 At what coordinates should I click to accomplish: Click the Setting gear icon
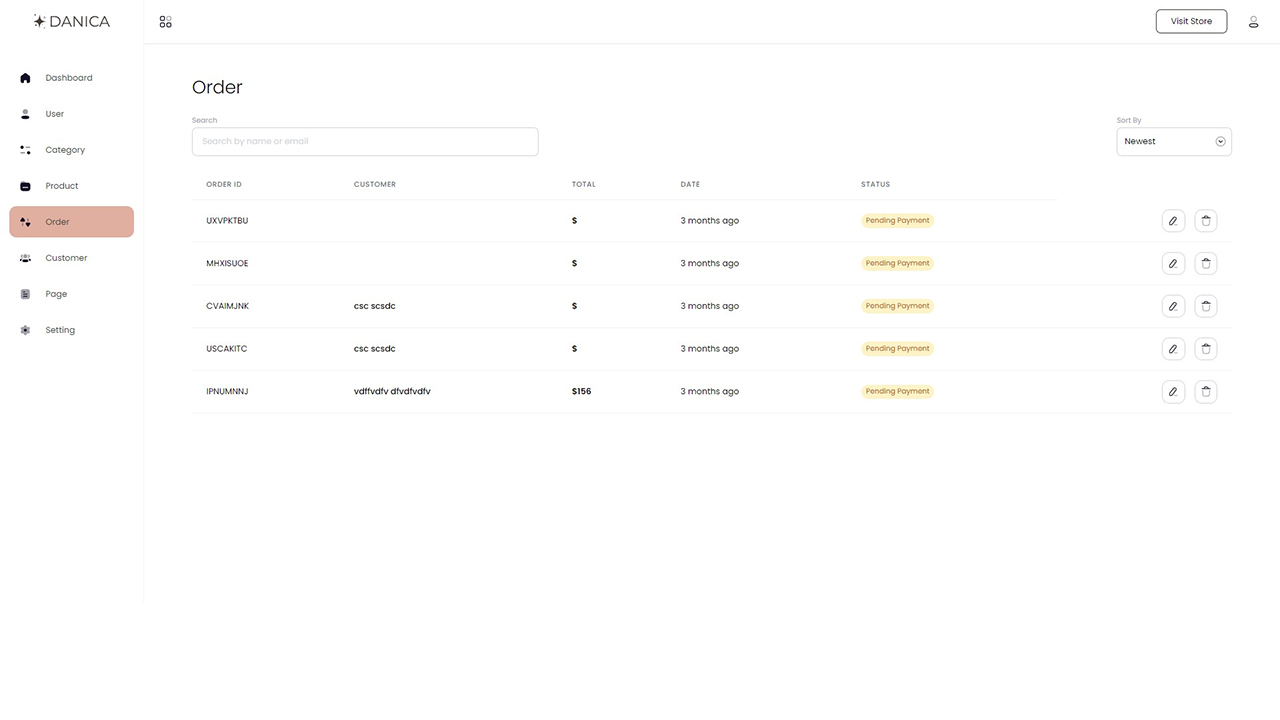click(25, 330)
